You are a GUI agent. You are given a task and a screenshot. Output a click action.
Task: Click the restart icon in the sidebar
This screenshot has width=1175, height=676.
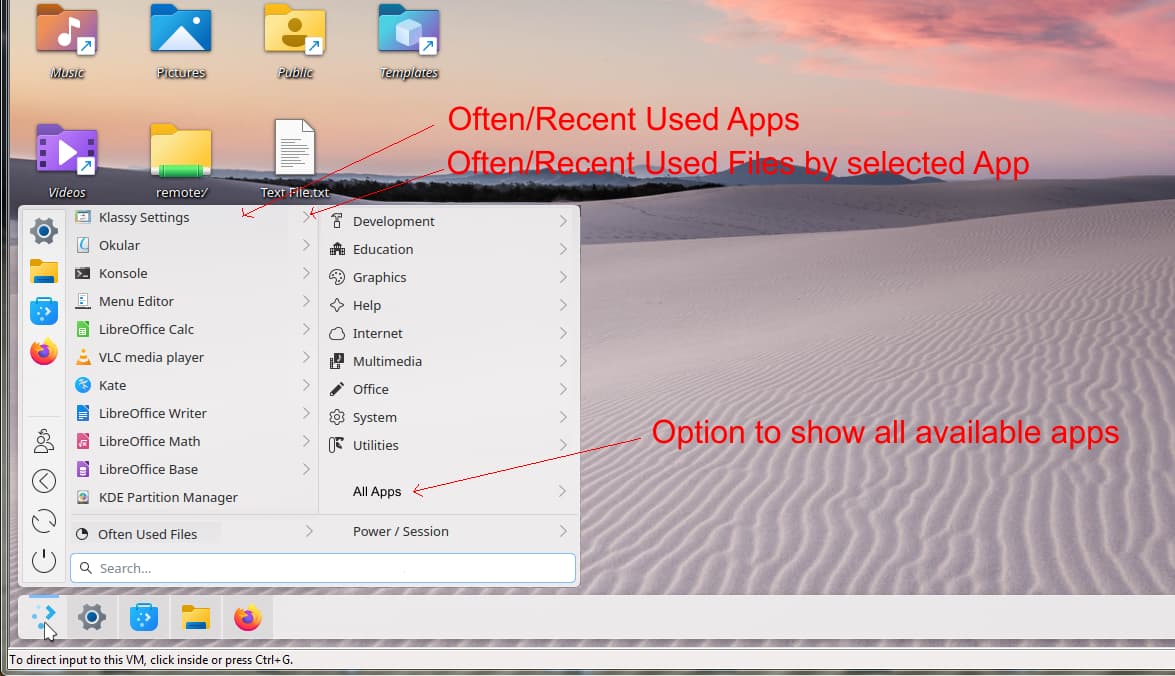point(43,521)
